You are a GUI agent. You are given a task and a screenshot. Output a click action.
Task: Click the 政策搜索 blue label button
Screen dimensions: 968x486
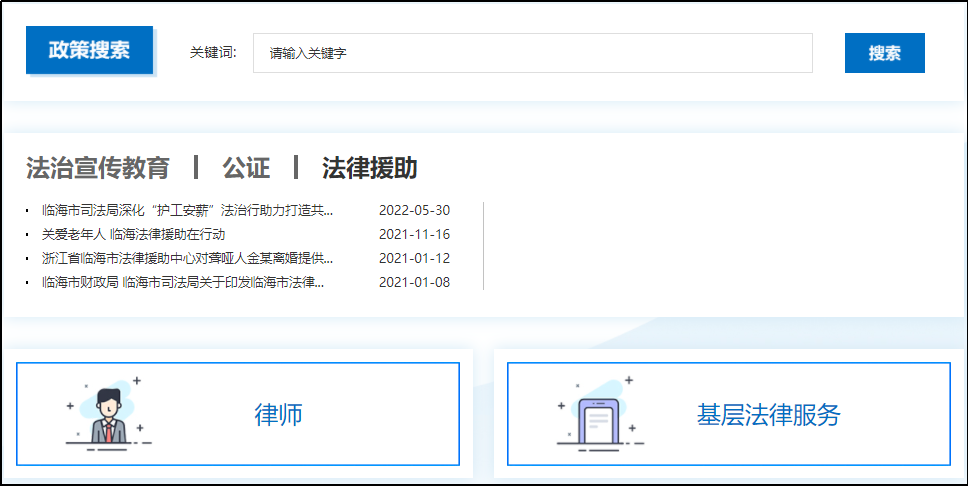pos(90,50)
